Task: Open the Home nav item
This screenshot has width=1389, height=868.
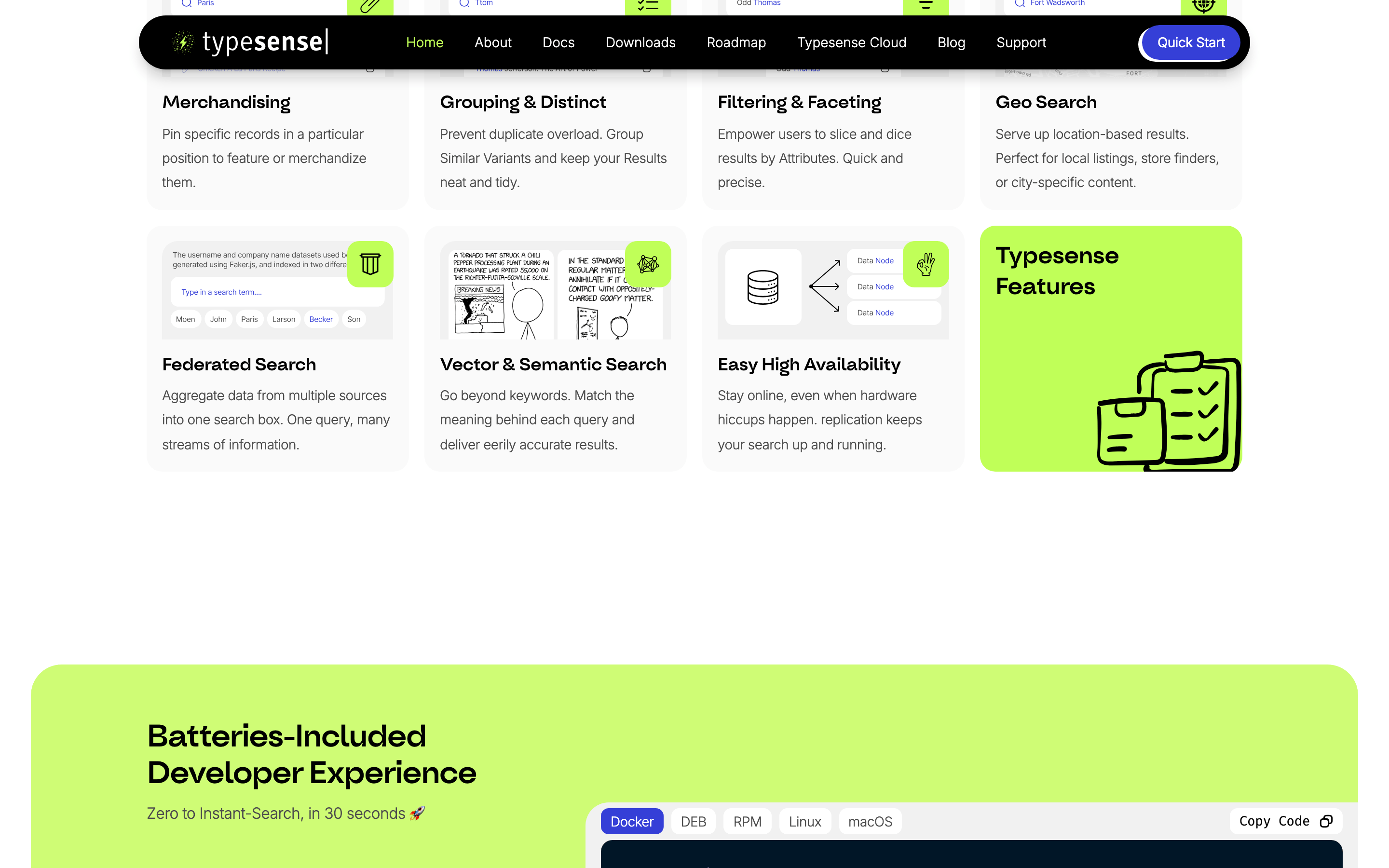Action: coord(425,42)
